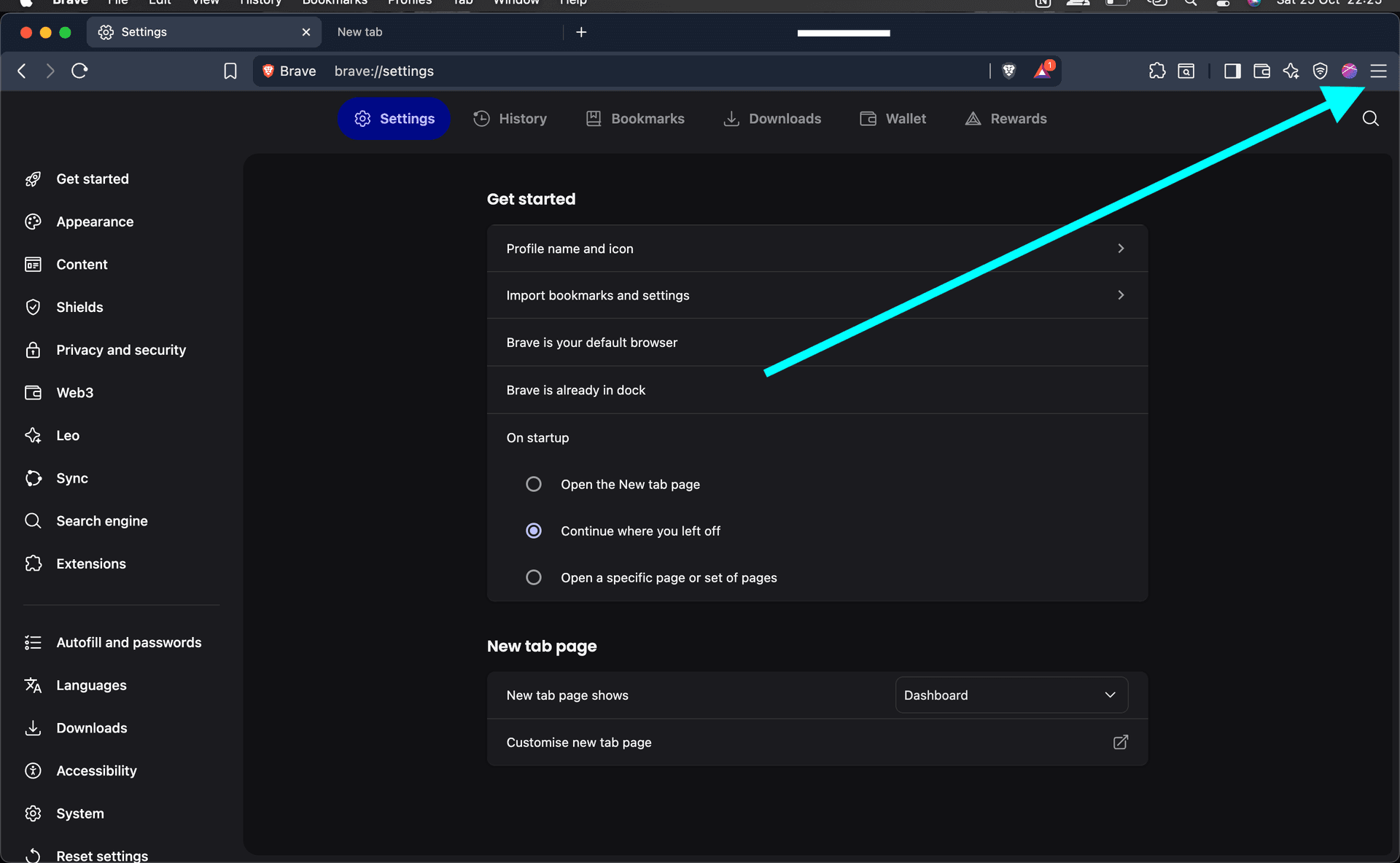Viewport: 1400px width, 863px height.
Task: Select 'Continue where you left off' radio button
Action: pos(534,531)
